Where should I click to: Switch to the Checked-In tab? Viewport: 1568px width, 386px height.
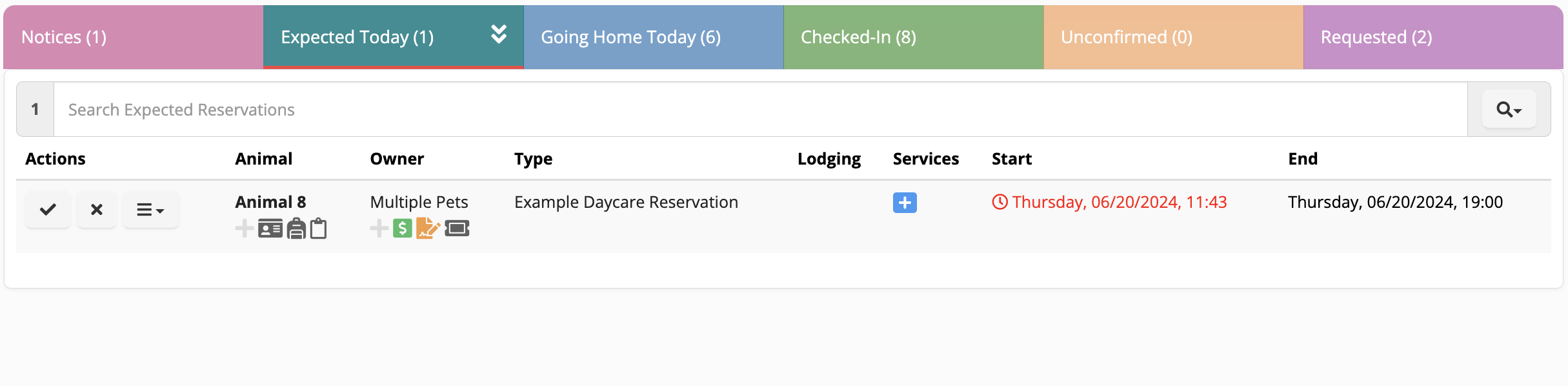point(858,37)
